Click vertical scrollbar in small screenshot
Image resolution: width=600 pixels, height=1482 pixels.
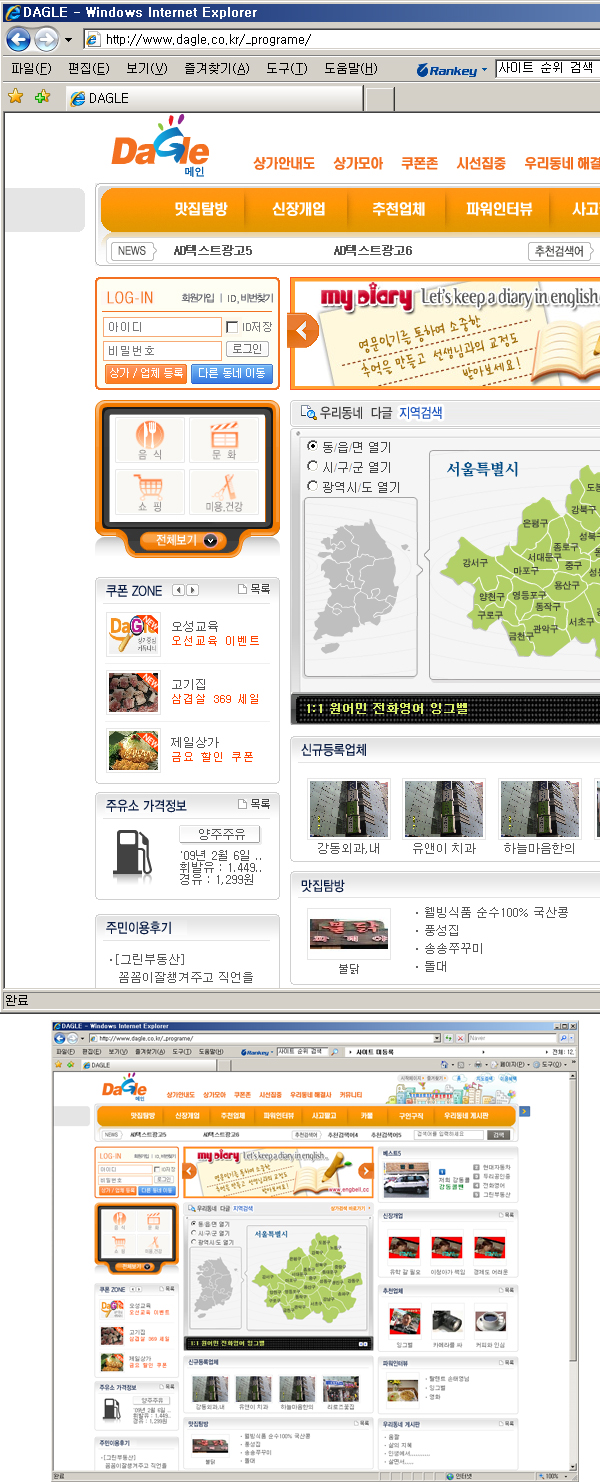pyautogui.click(x=574, y=1265)
